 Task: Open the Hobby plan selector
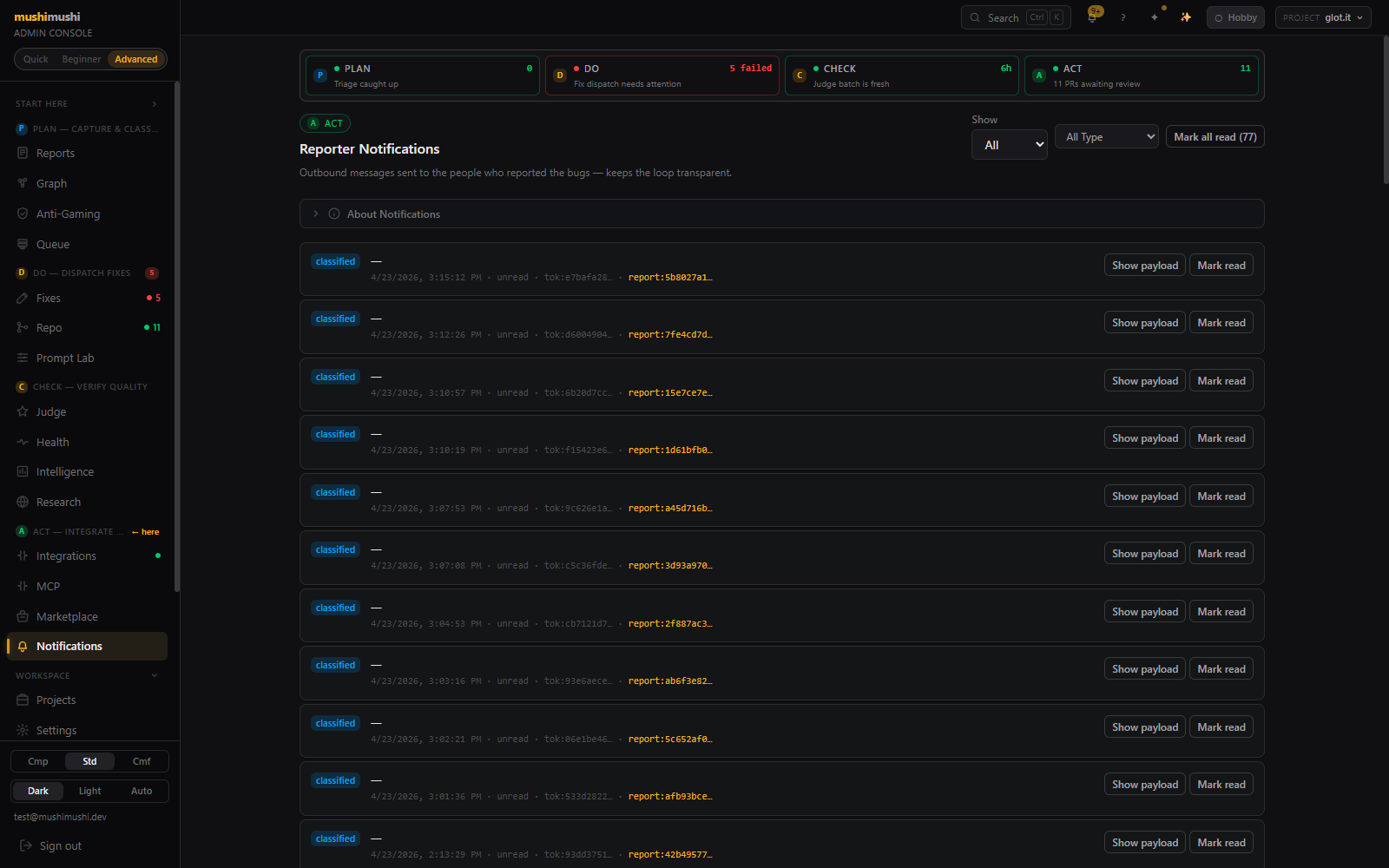(x=1235, y=17)
